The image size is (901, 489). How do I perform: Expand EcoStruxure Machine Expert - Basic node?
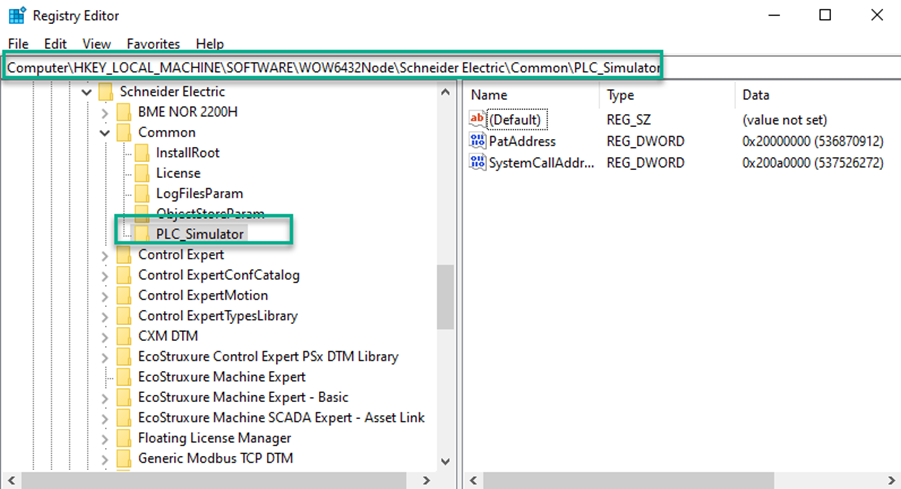(105, 398)
